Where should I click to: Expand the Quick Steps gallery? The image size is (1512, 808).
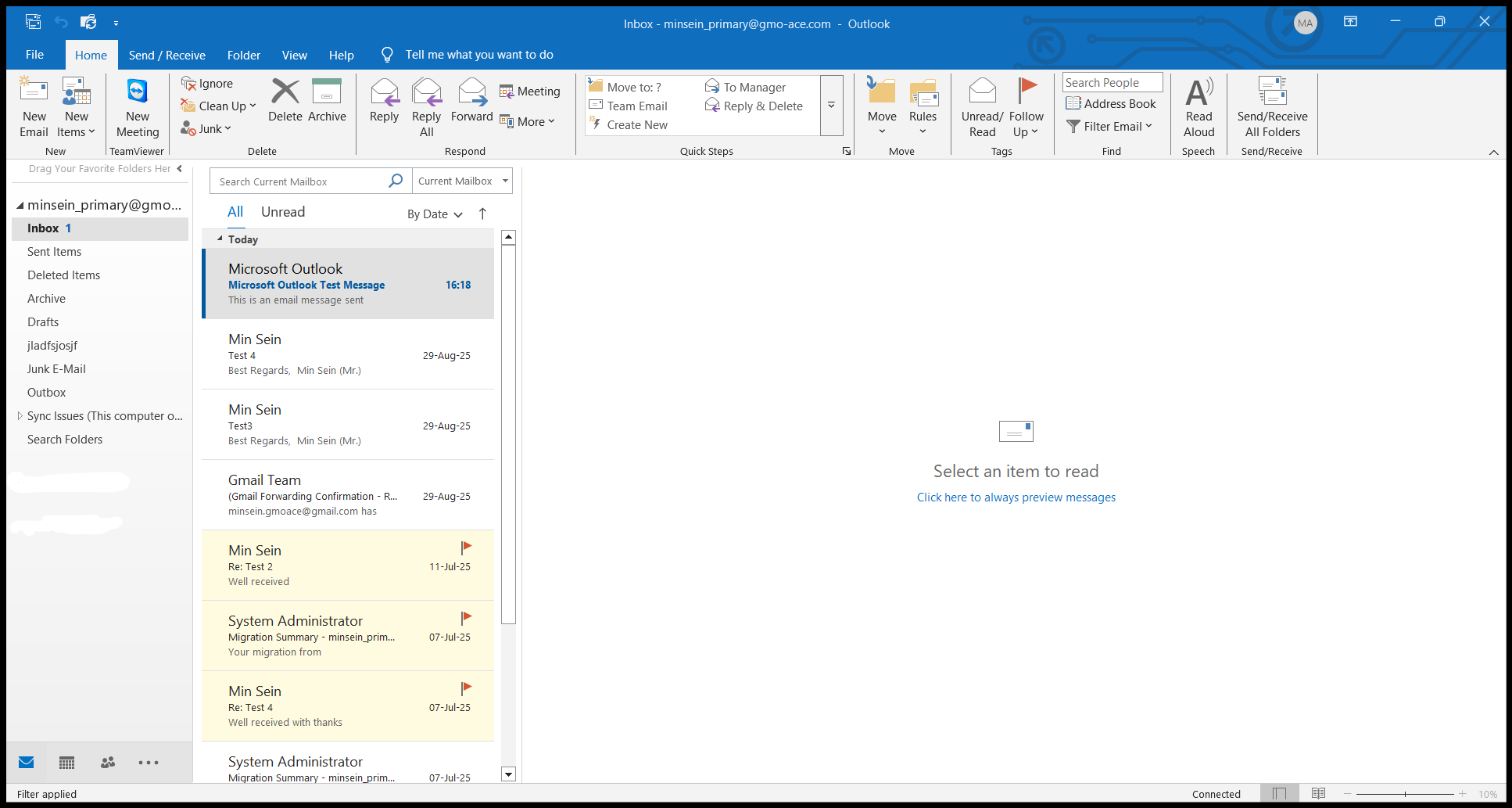pos(832,106)
